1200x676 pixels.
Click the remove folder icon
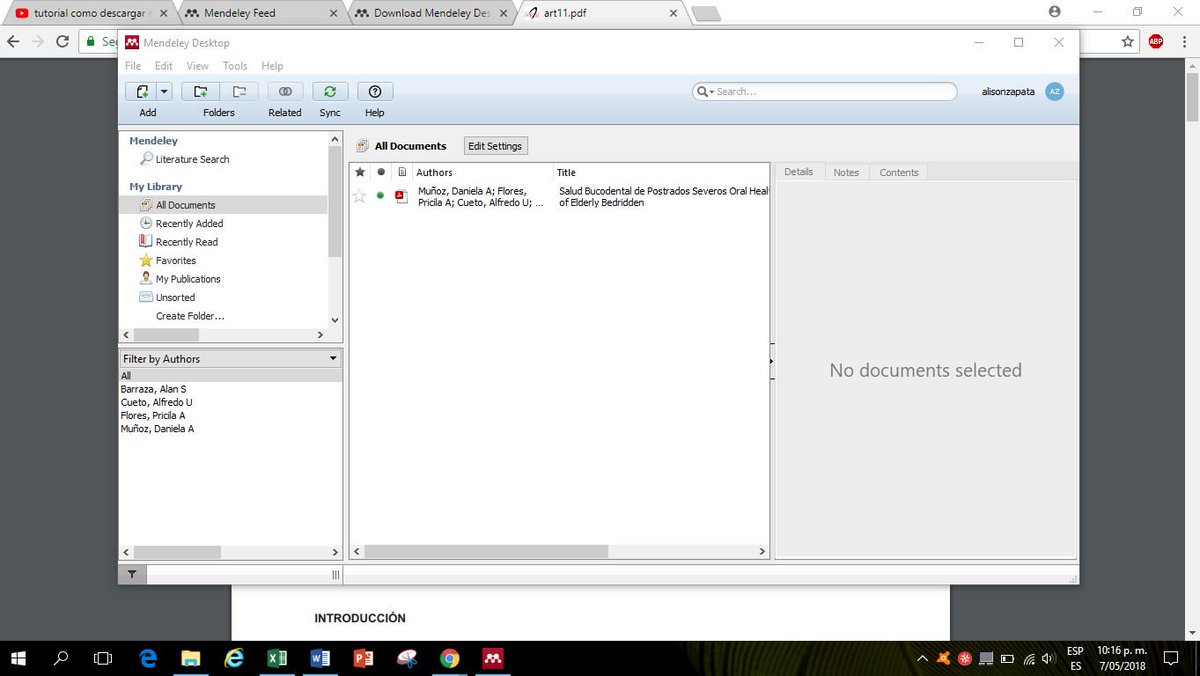coord(239,91)
